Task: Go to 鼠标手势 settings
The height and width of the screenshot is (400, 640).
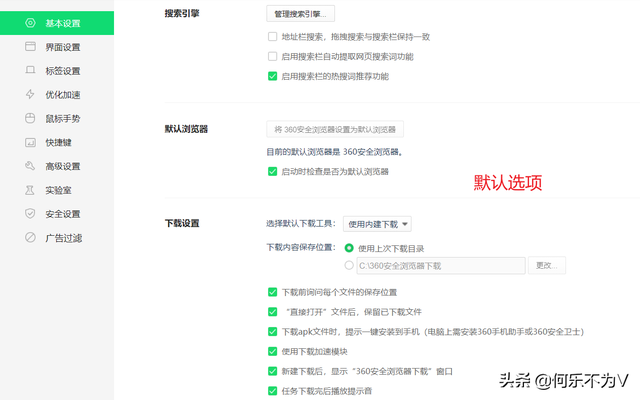Action: 57,118
